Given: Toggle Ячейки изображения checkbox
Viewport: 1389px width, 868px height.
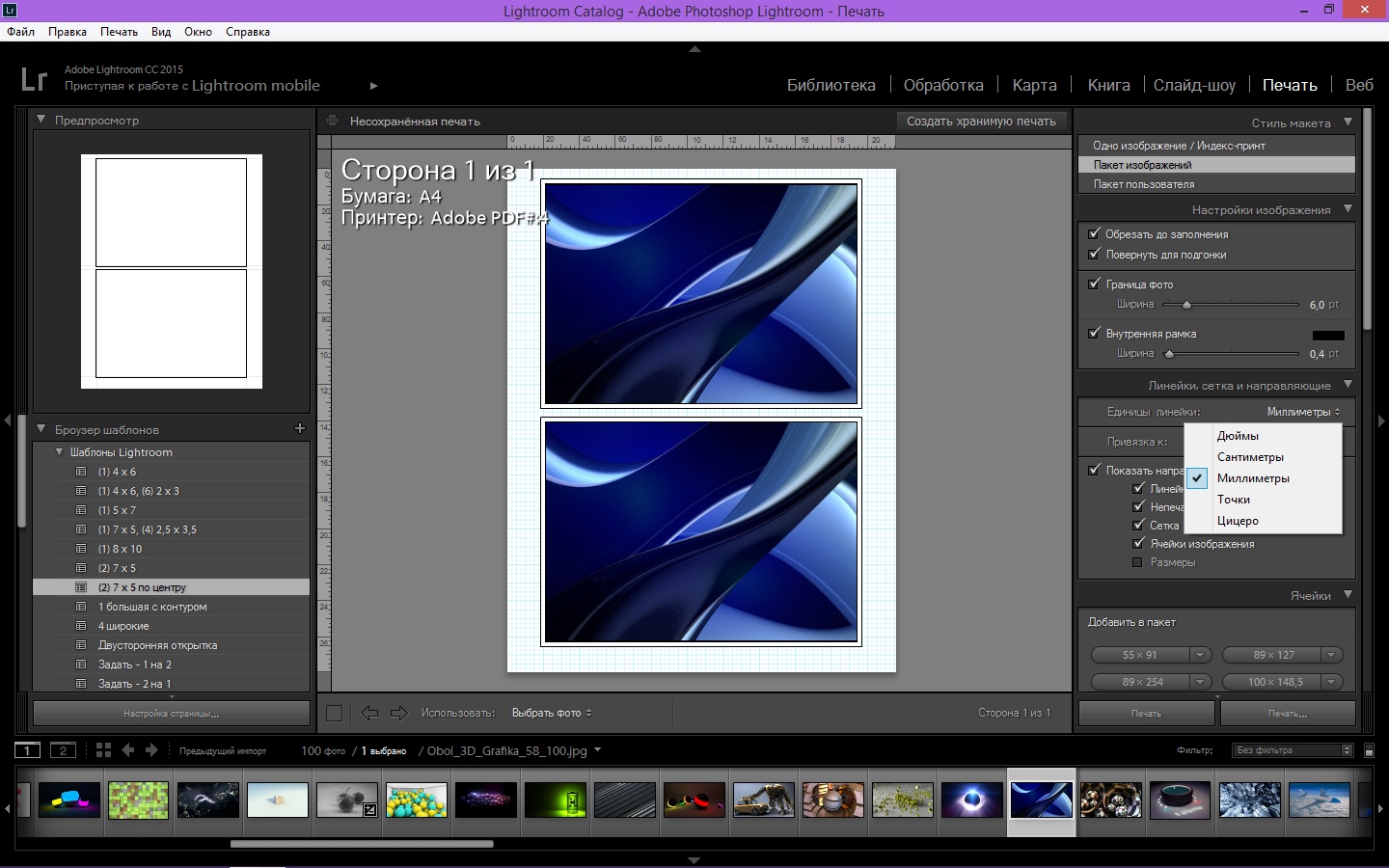Looking at the screenshot, I should [x=1138, y=543].
